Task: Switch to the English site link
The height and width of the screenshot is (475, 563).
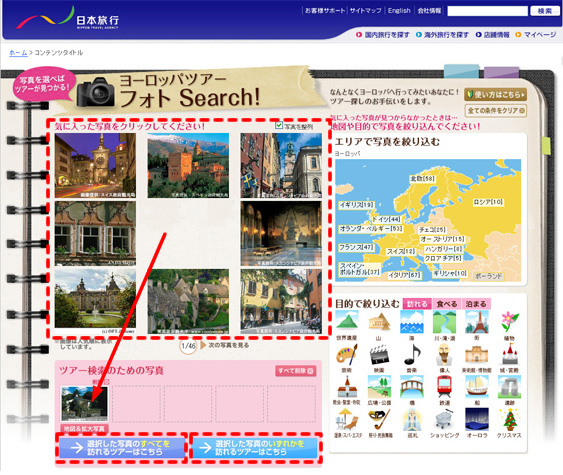Action: tap(399, 11)
